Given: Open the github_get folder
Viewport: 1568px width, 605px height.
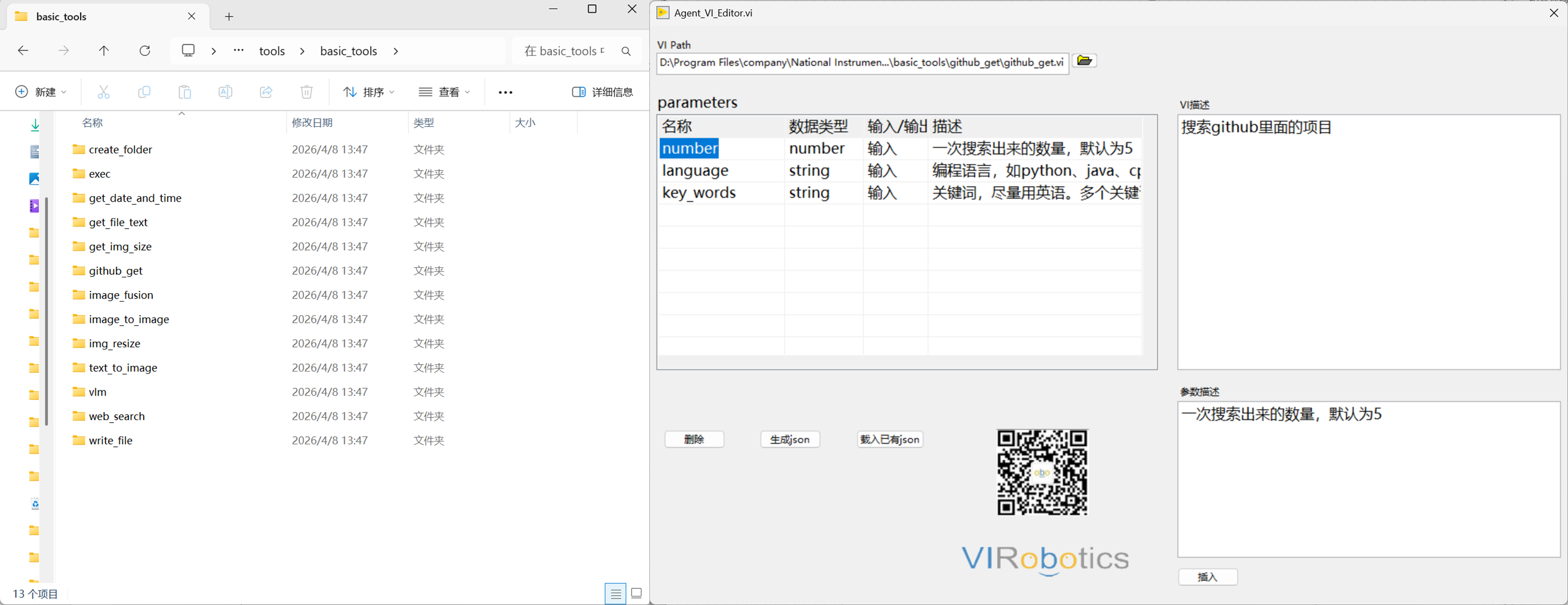Looking at the screenshot, I should (x=116, y=271).
